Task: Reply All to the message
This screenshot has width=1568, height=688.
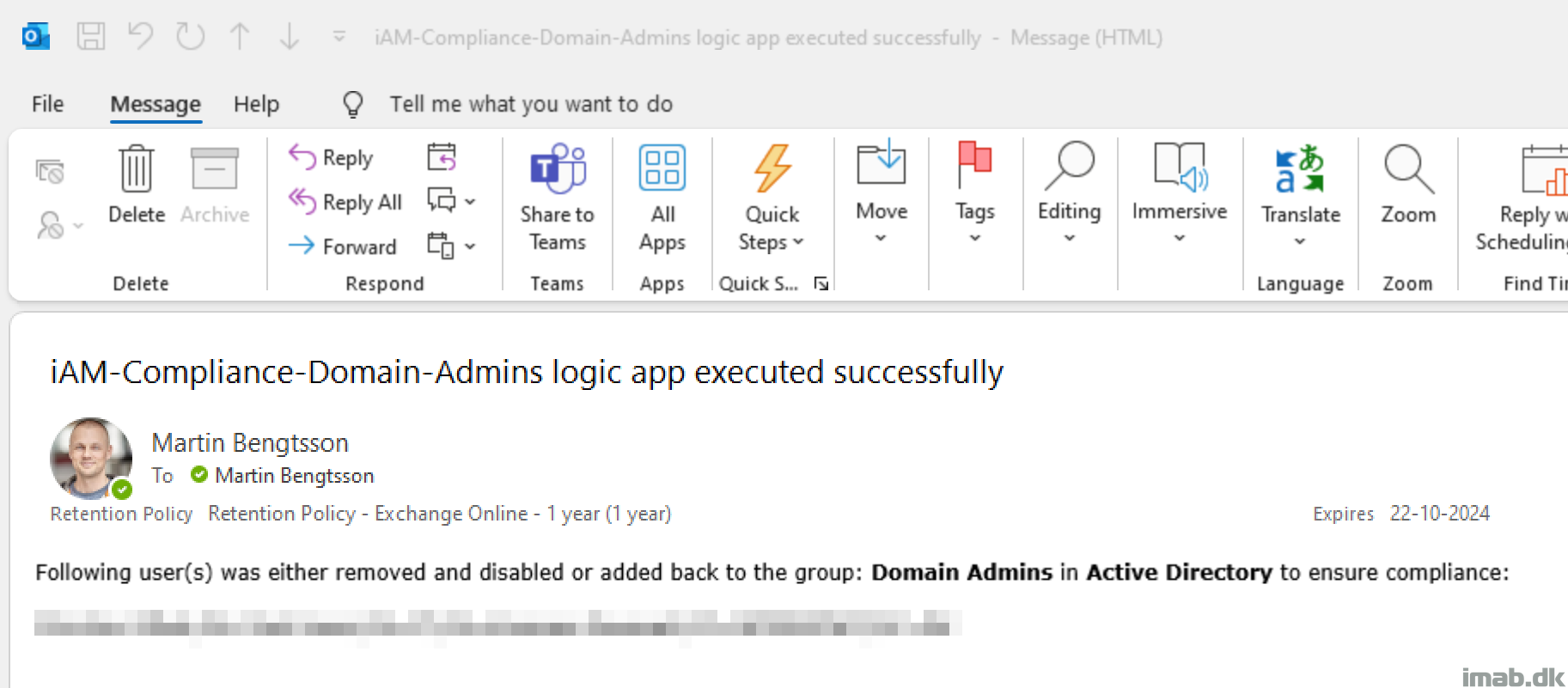Action: [345, 202]
